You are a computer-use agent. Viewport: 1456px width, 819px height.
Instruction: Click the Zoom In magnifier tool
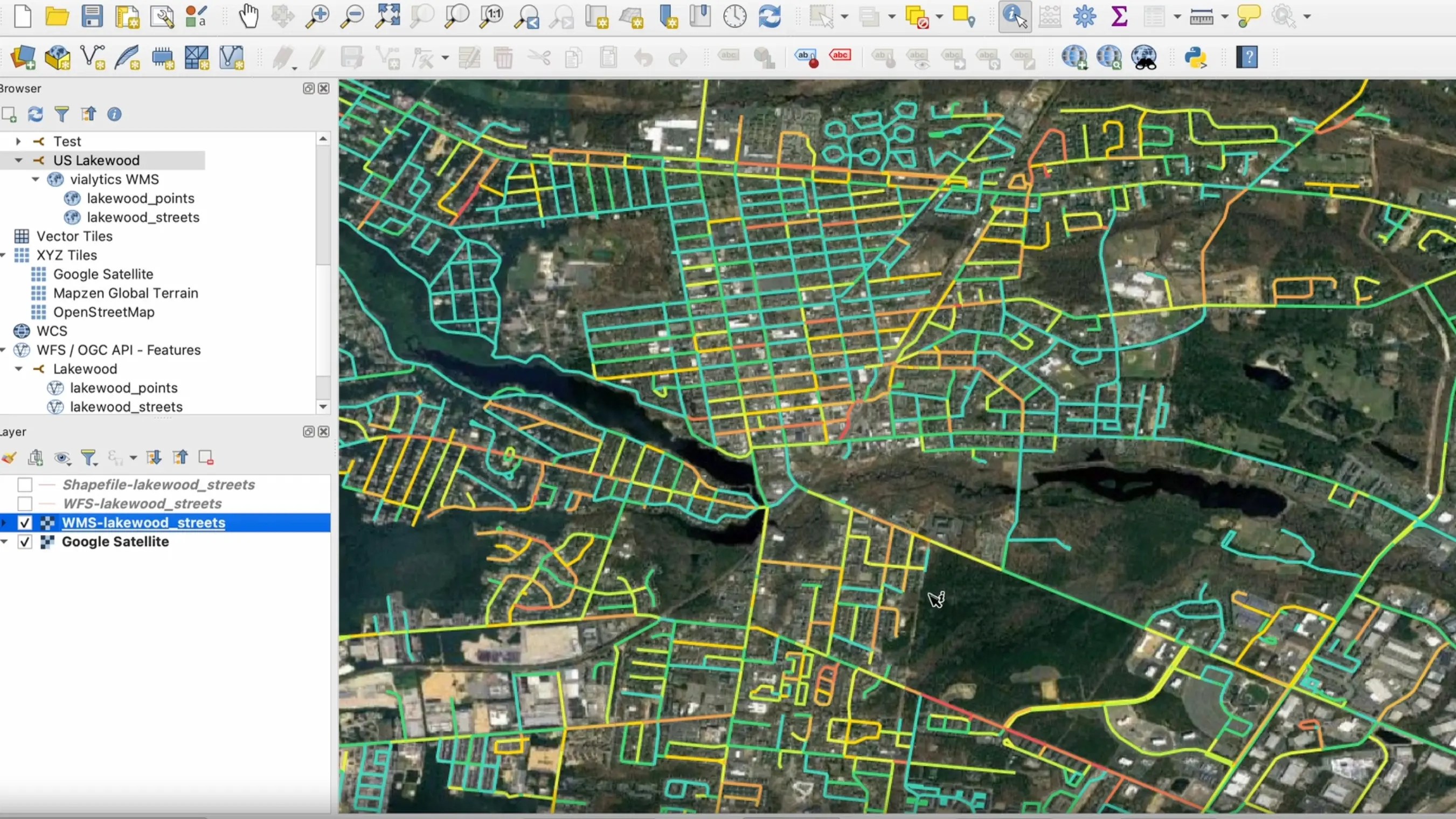click(x=317, y=16)
